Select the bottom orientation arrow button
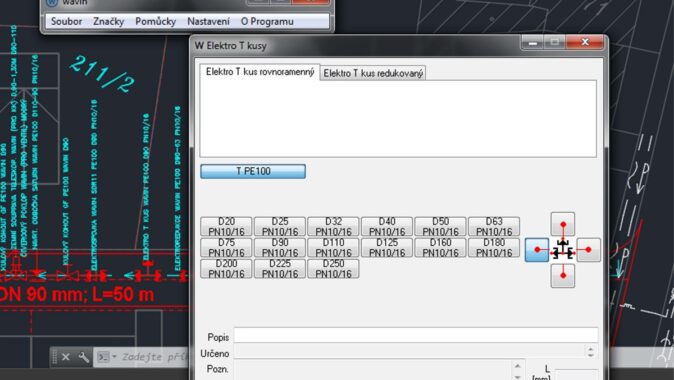 click(x=563, y=276)
